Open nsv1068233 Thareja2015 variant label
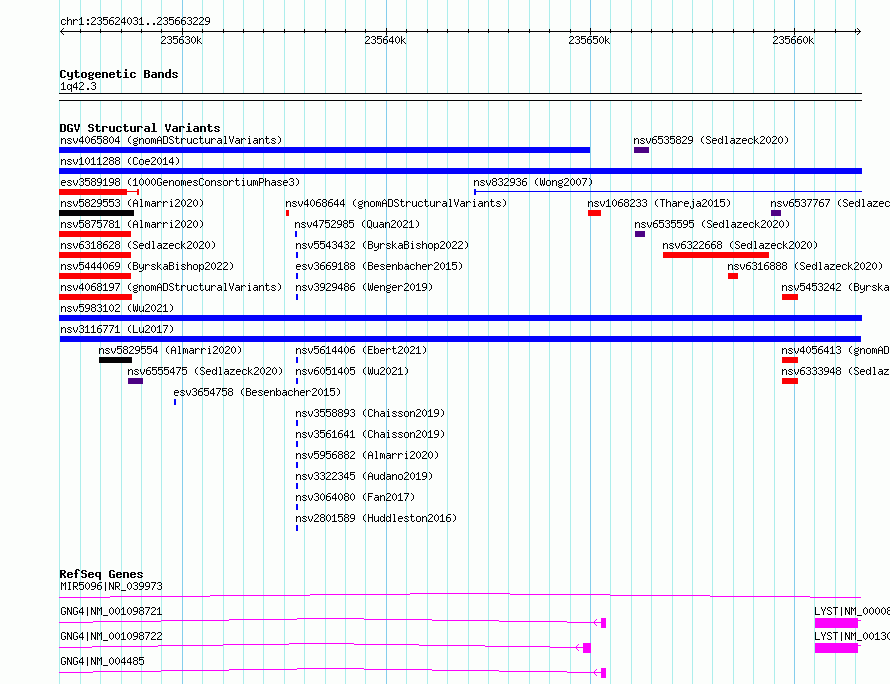 pos(659,203)
